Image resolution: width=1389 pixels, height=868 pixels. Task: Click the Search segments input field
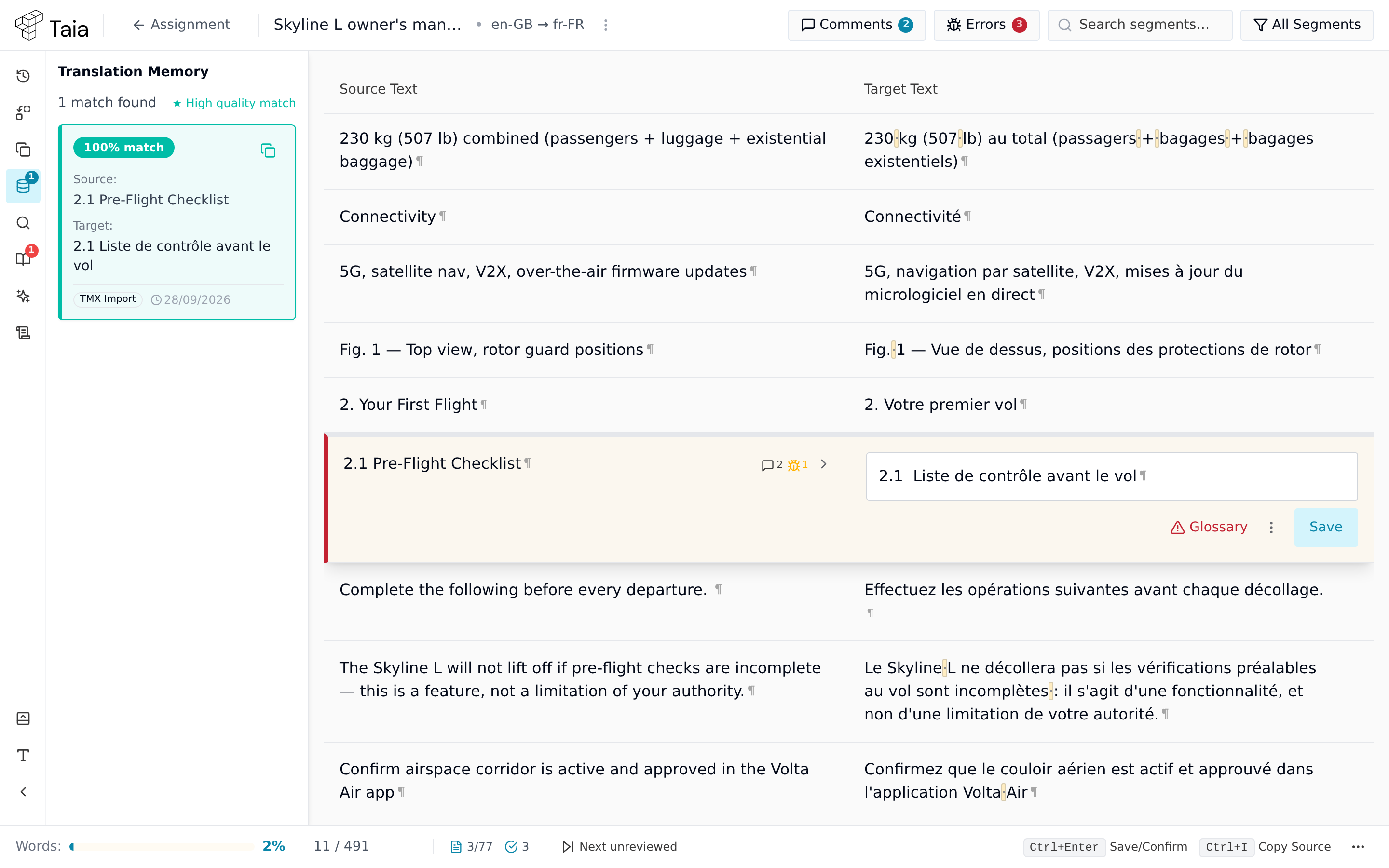pyautogui.click(x=1139, y=25)
